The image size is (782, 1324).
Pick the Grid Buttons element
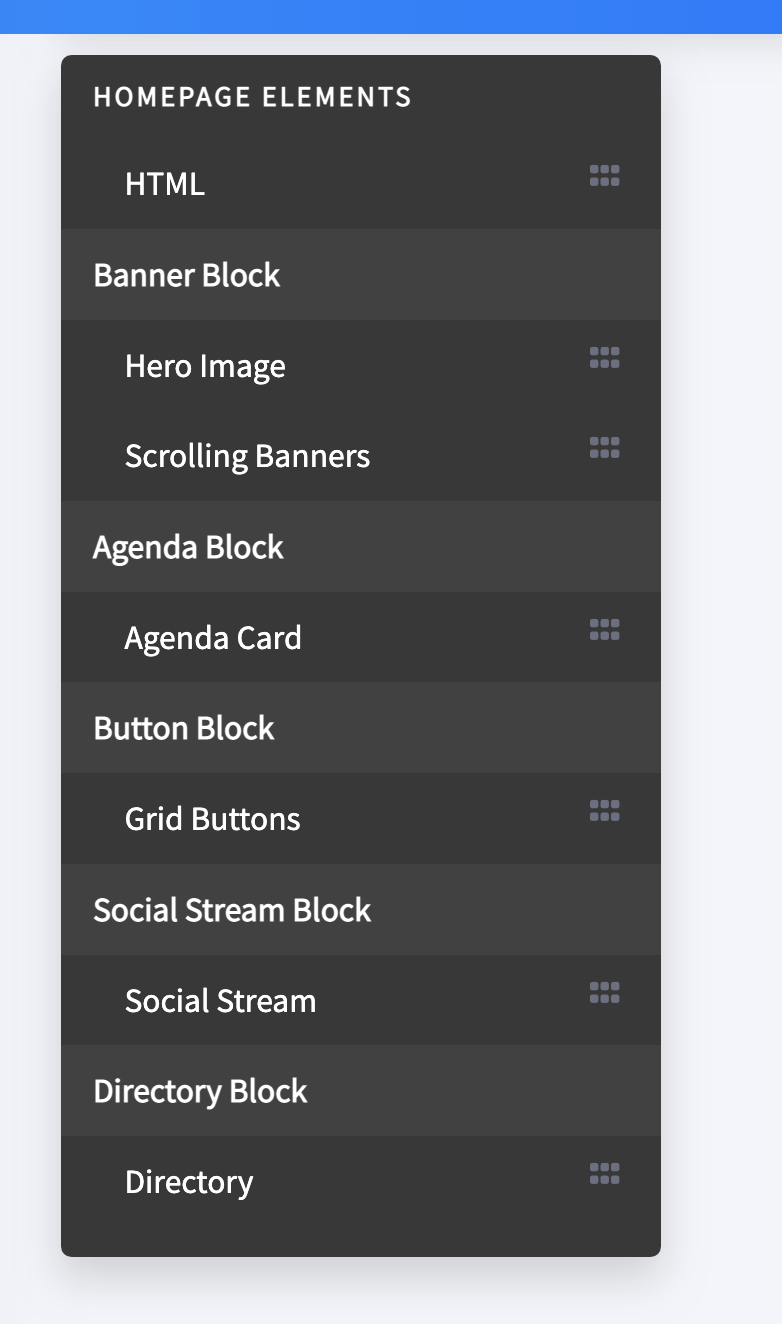point(361,818)
